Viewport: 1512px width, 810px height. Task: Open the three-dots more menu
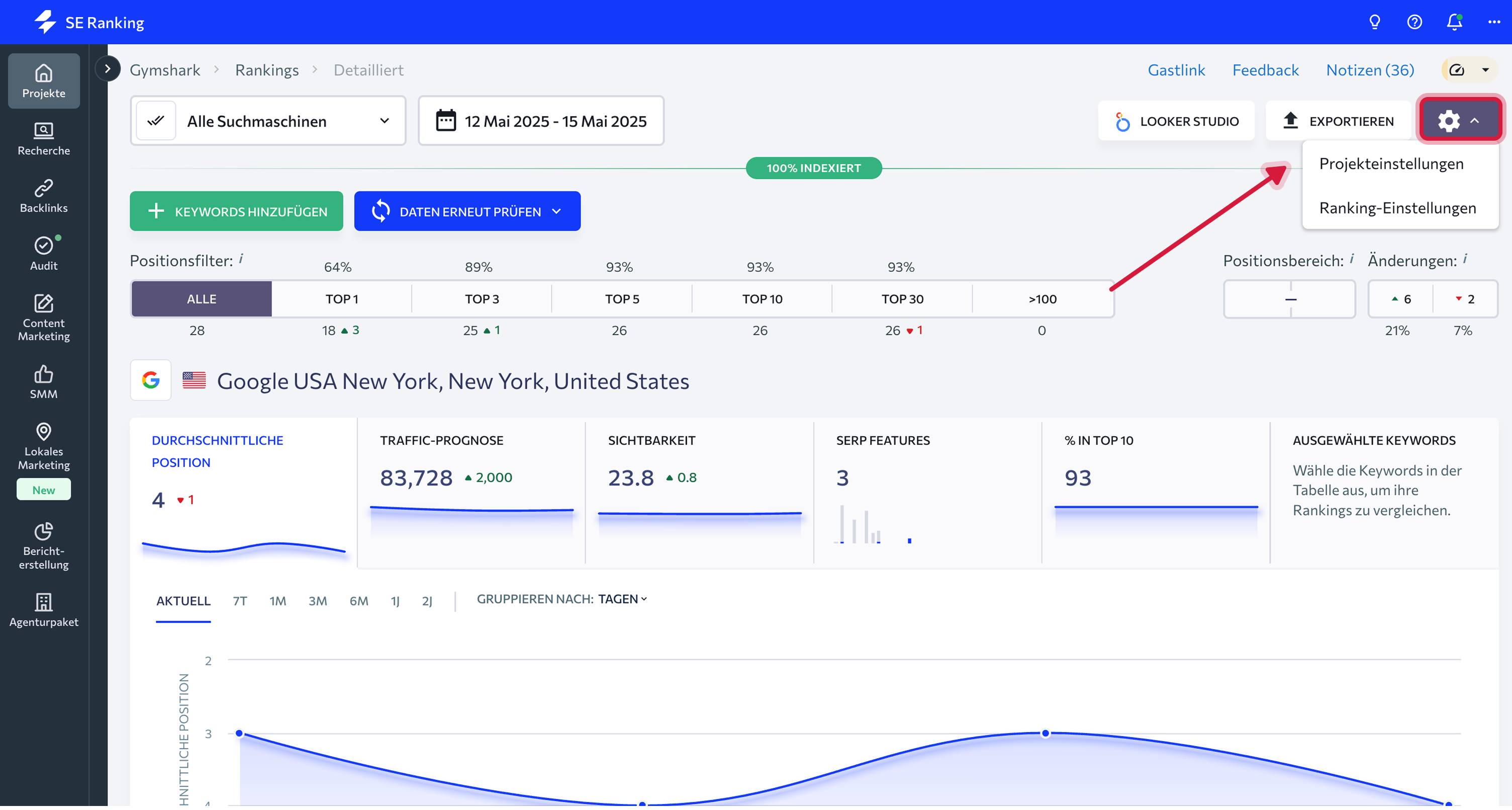tap(1494, 22)
